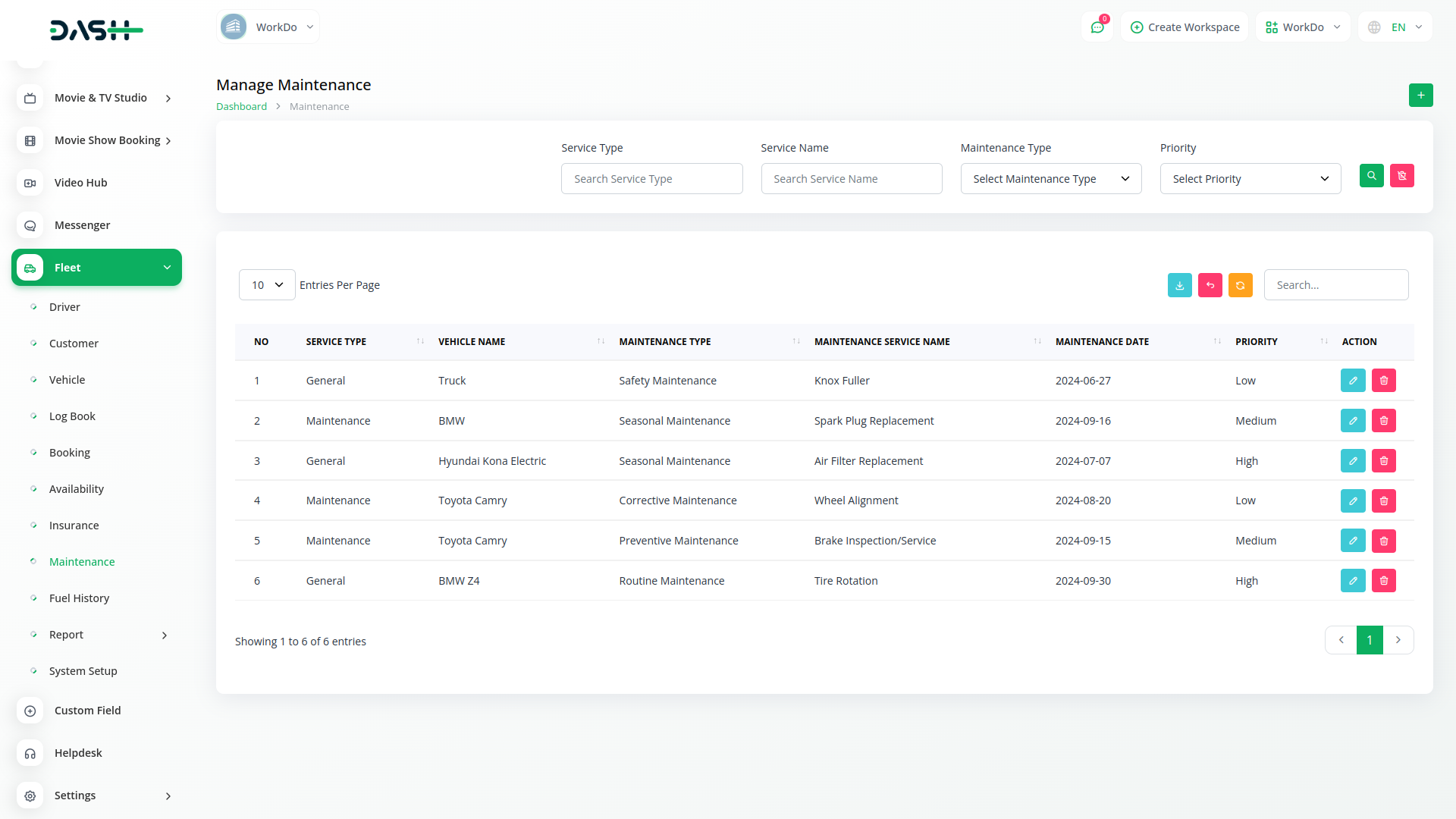The width and height of the screenshot is (1456, 819).
Task: Edit the Wheel Alignment maintenance entry
Action: coord(1352,500)
